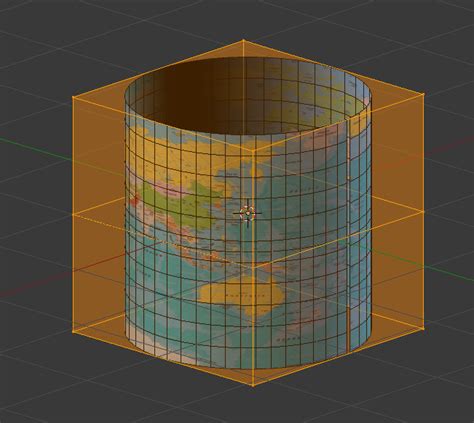The height and width of the screenshot is (423, 474).
Task: Select the left middle loop vertex of the cube
Action: [x=73, y=215]
